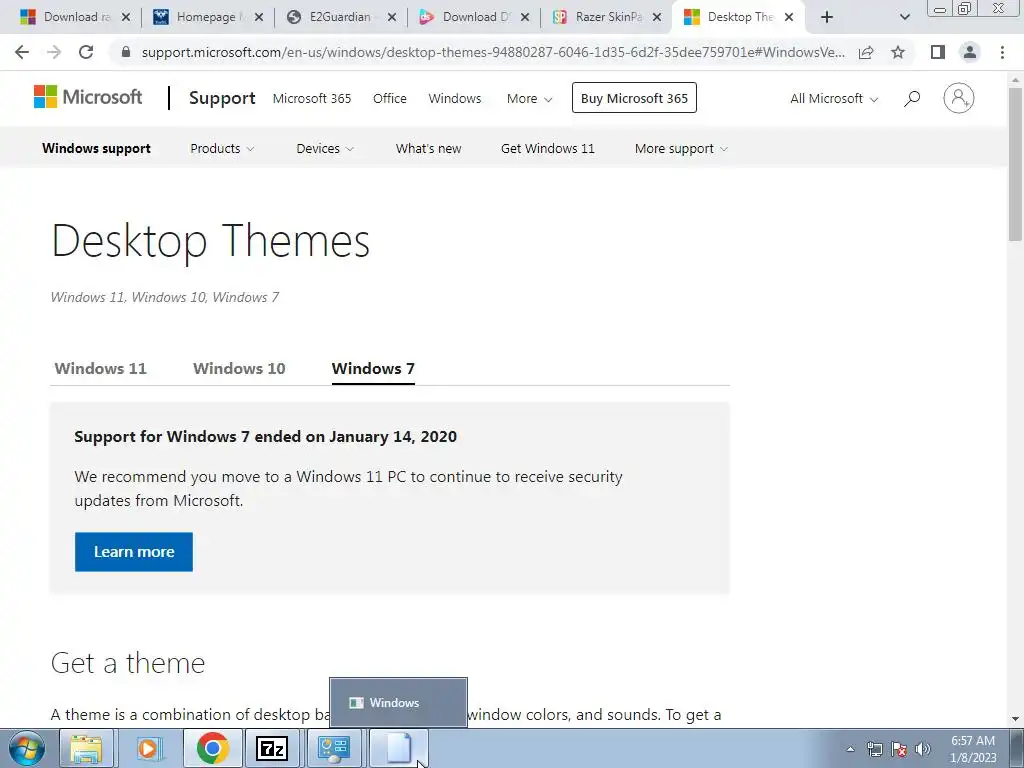Viewport: 1024px width, 768px height.
Task: Click the browser forward arrow
Action: [x=54, y=52]
